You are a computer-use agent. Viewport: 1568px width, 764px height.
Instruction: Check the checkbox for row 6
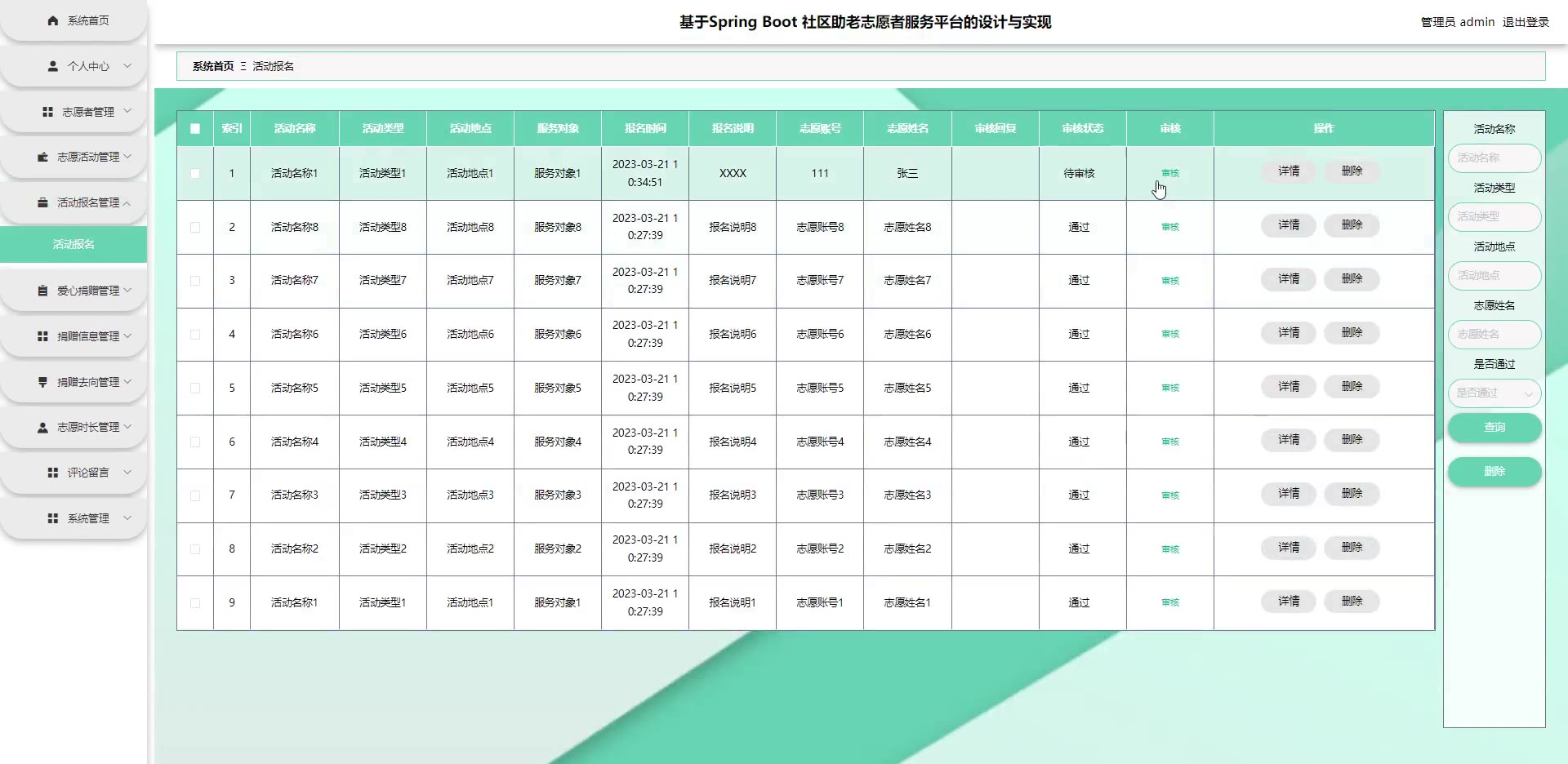(x=195, y=442)
